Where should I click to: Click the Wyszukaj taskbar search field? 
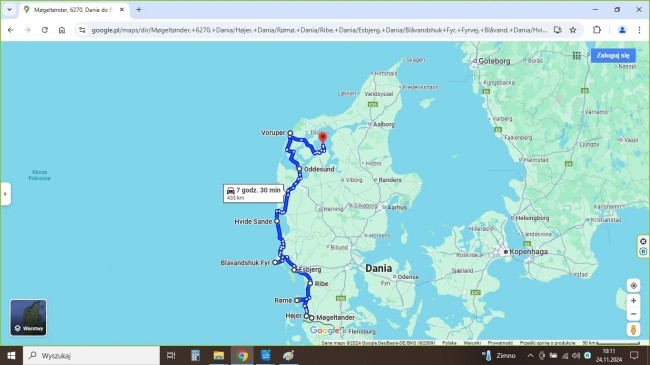click(91, 355)
